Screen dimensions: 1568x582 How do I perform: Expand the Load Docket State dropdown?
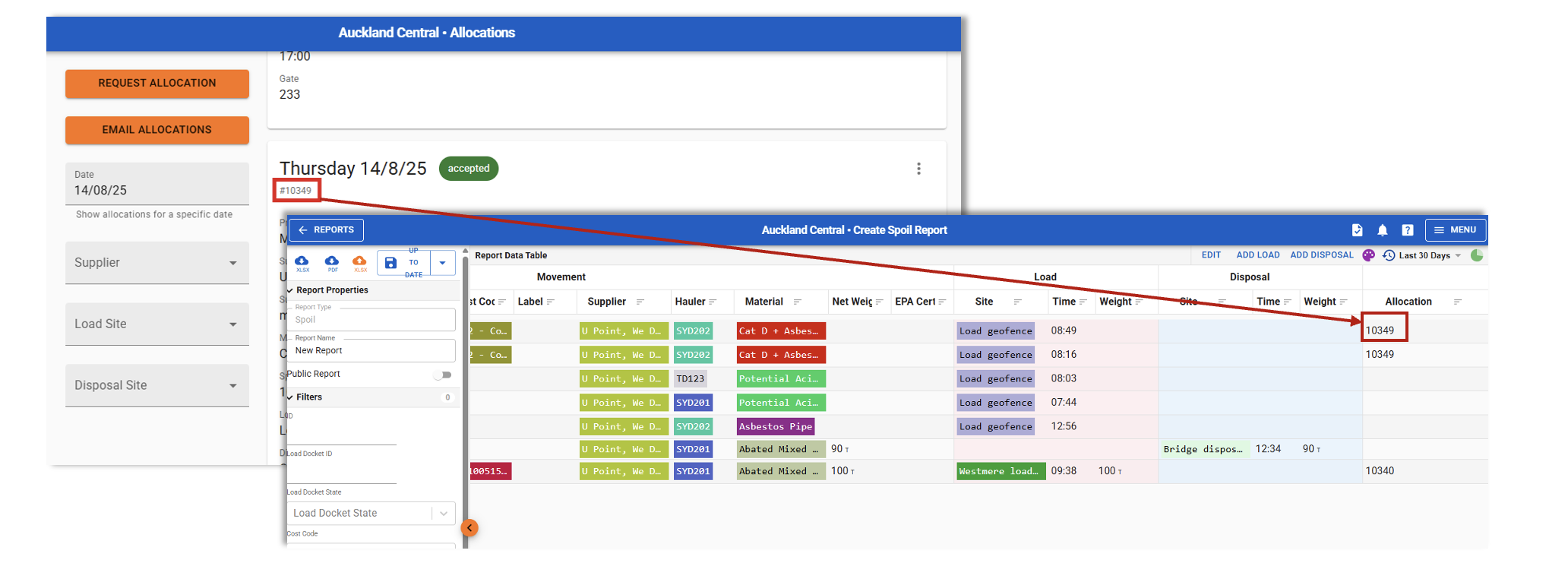[444, 514]
